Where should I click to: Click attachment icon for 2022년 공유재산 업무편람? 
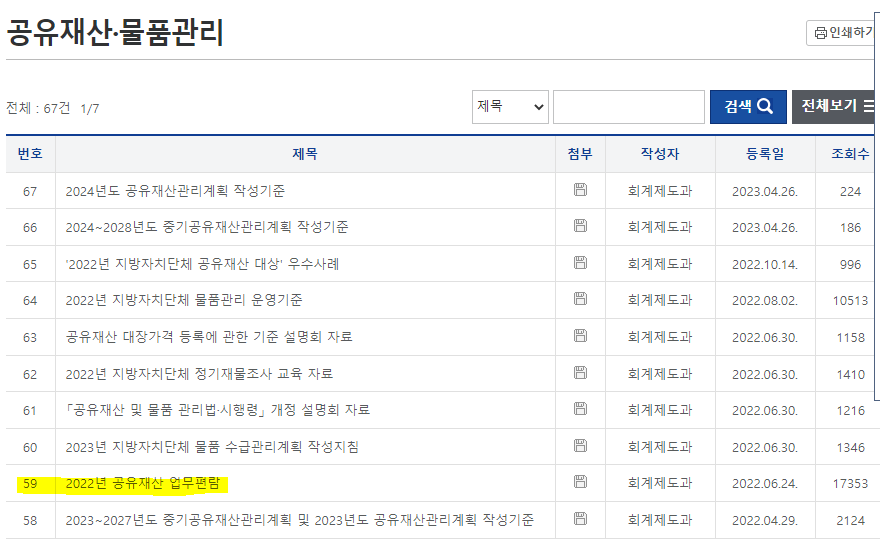580,482
